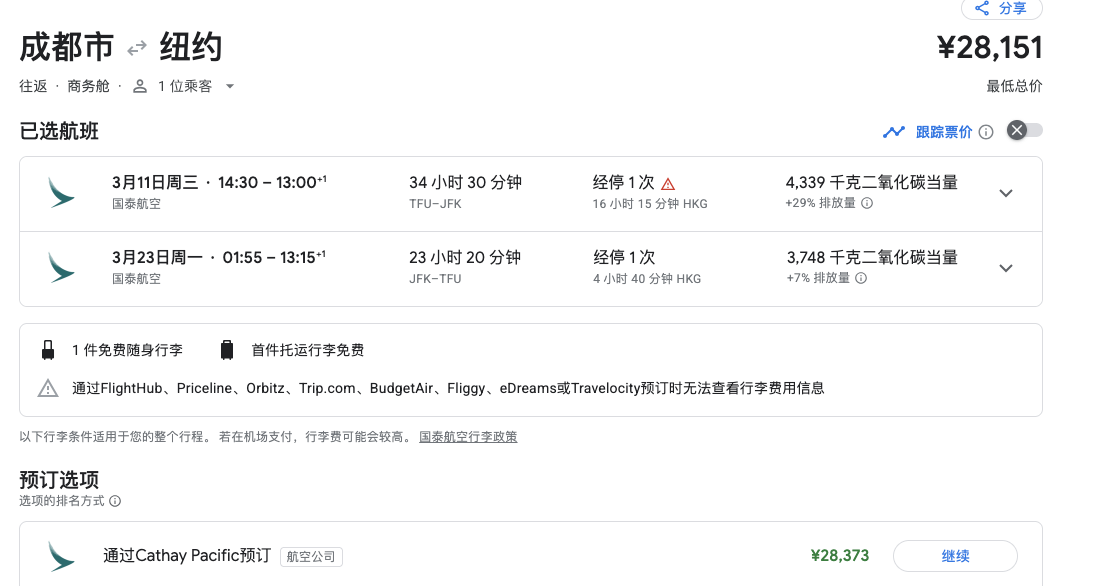Open the 国泰航空行李政策 baggage policy link

click(x=468, y=437)
